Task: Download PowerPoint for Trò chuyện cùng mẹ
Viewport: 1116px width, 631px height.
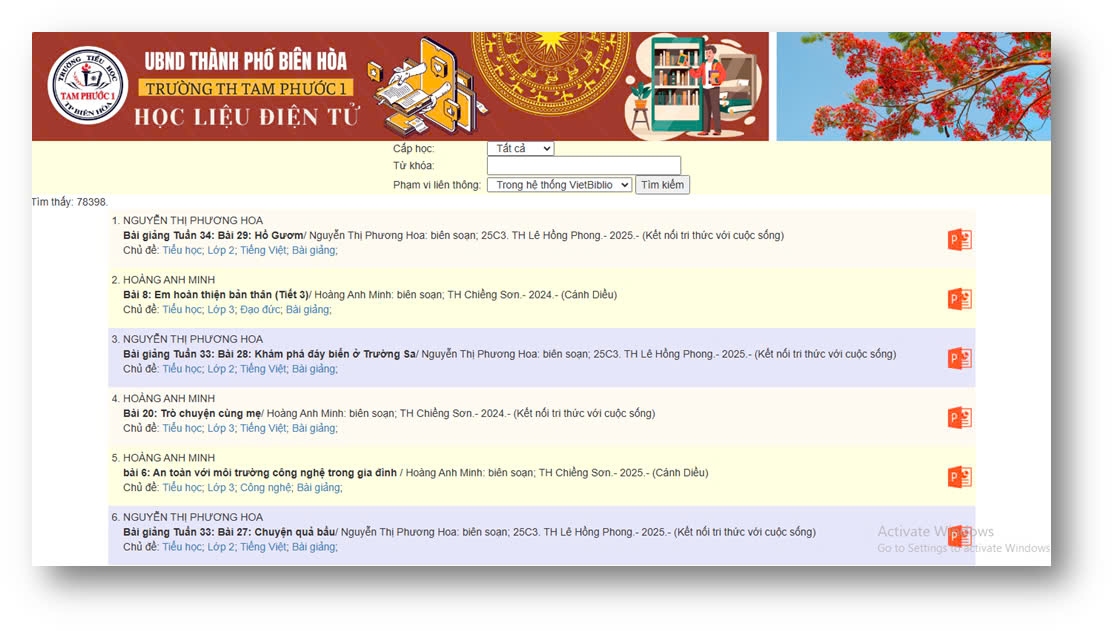Action: [x=959, y=418]
